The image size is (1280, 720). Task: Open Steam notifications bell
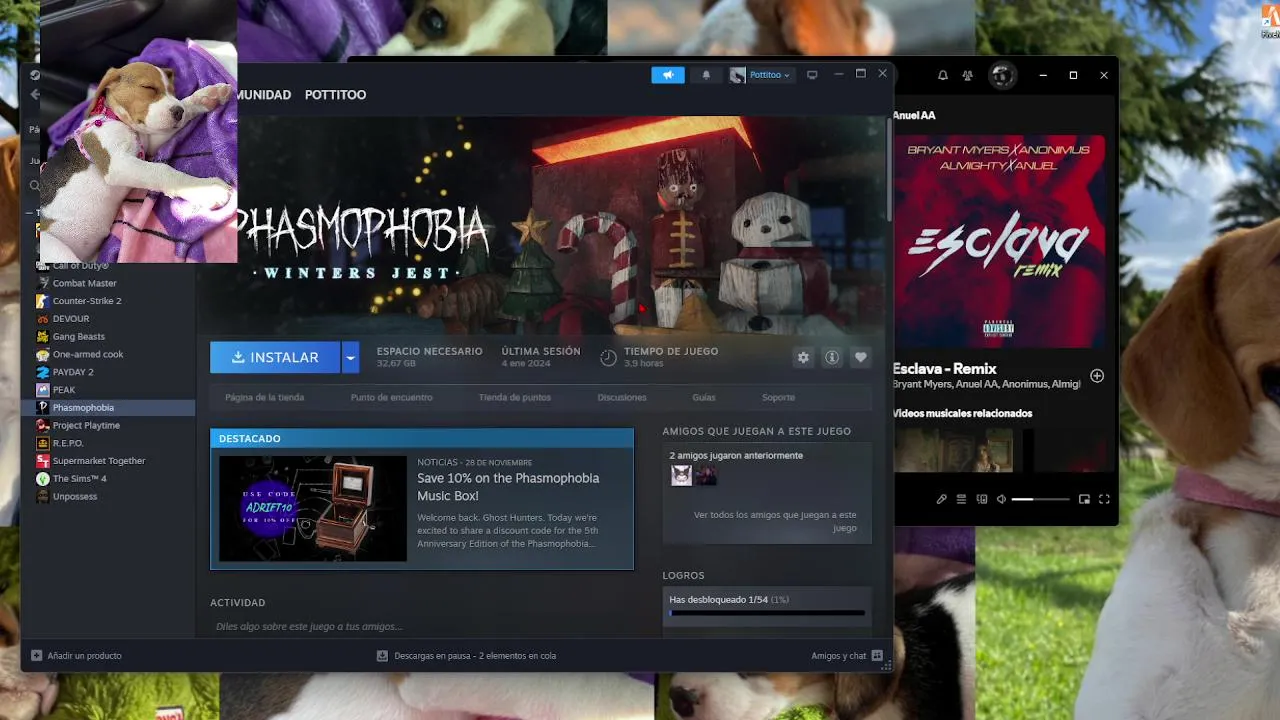click(706, 75)
